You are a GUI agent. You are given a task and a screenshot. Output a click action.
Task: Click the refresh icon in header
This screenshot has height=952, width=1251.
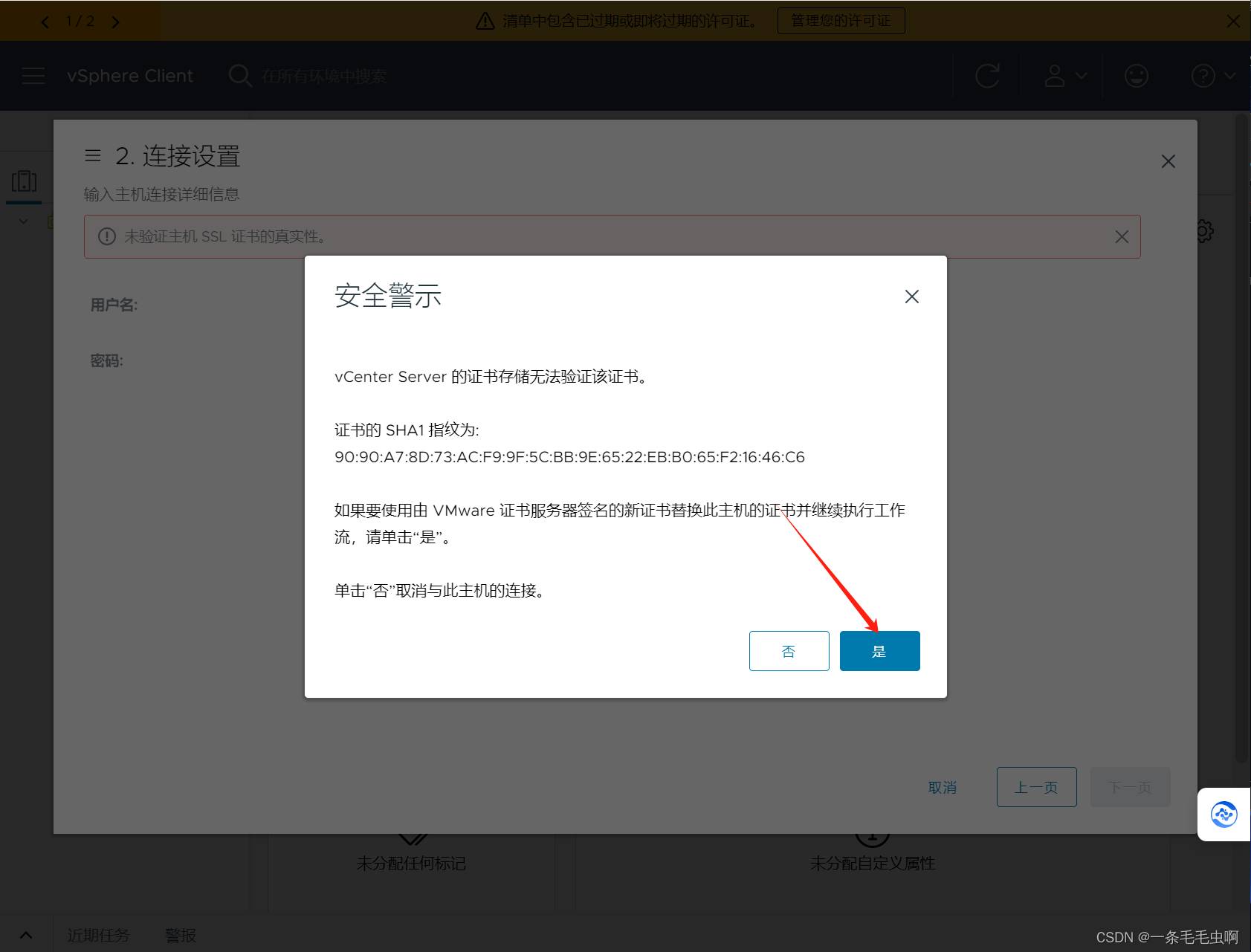click(987, 76)
